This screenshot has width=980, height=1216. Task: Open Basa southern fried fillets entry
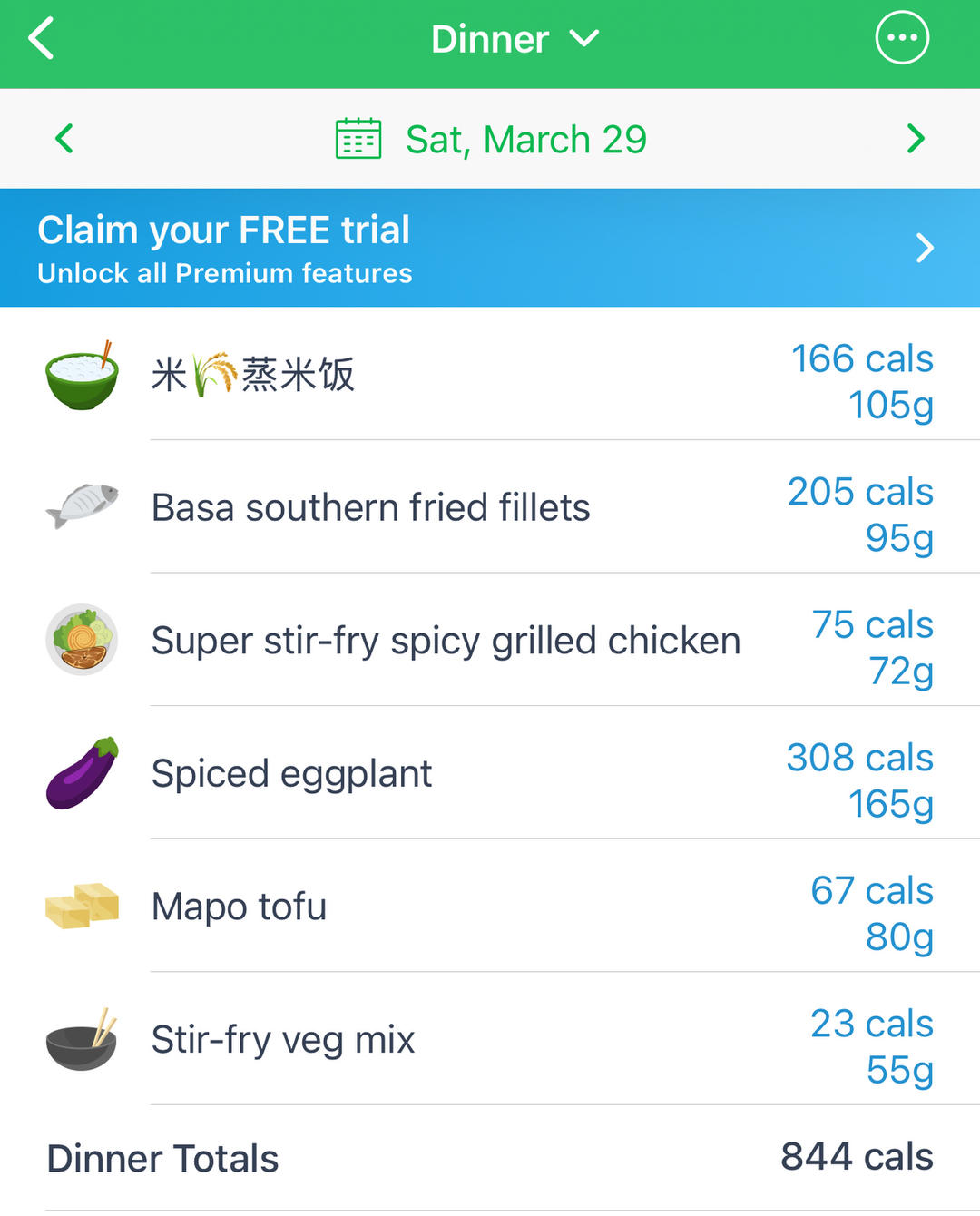(370, 507)
